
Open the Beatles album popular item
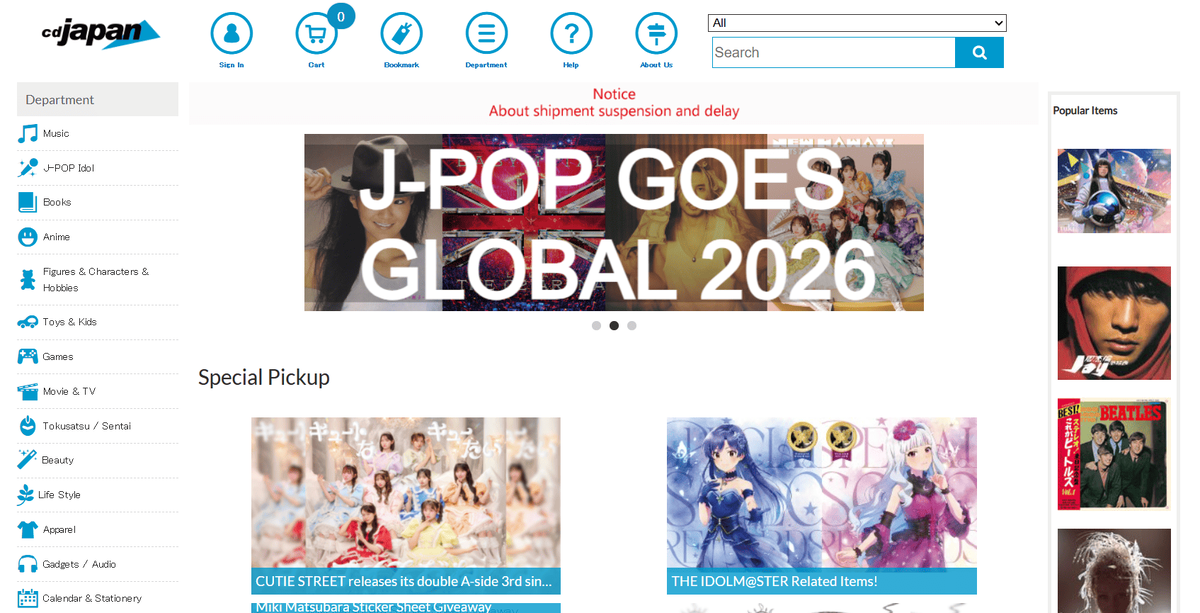coord(1114,455)
